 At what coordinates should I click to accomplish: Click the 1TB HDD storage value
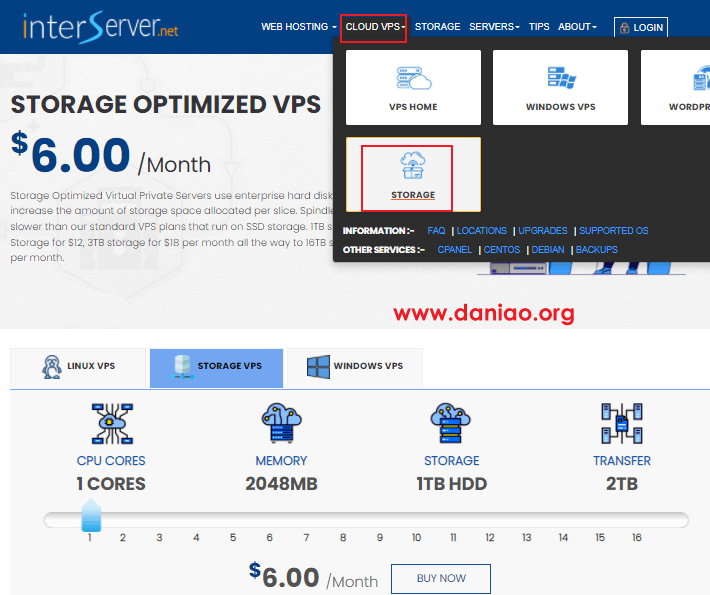[451, 484]
